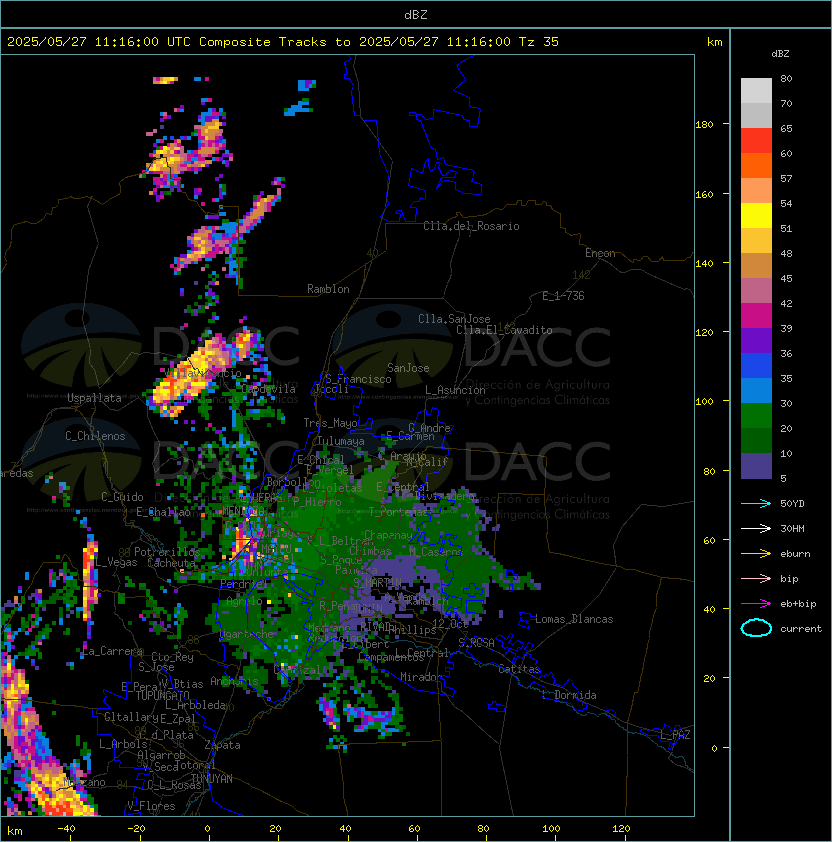832x842 pixels.
Task: Pick the bright yellow 51-54 dBZ swatch
Action: pyautogui.click(x=756, y=216)
